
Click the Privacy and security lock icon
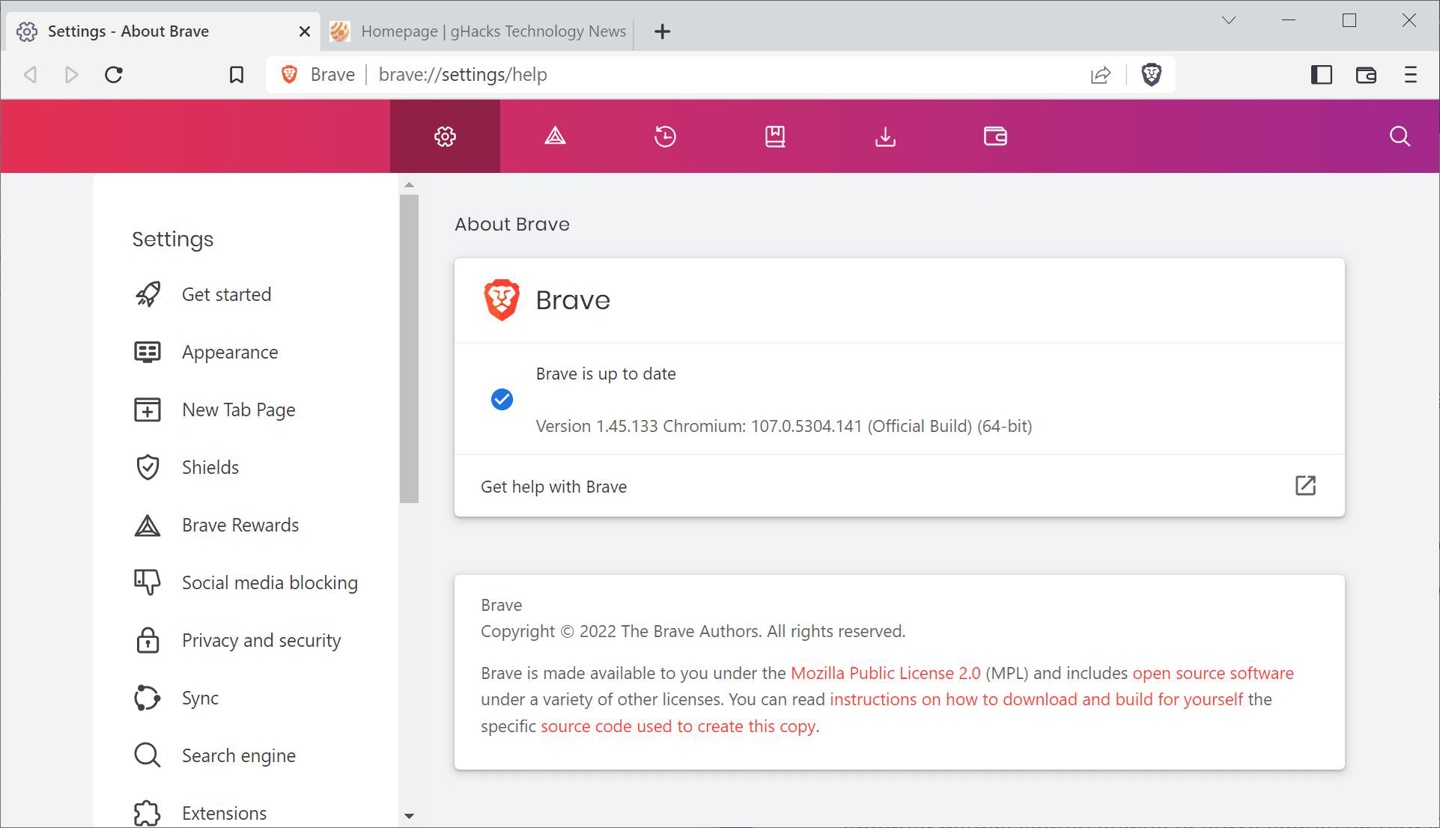pyautogui.click(x=147, y=640)
